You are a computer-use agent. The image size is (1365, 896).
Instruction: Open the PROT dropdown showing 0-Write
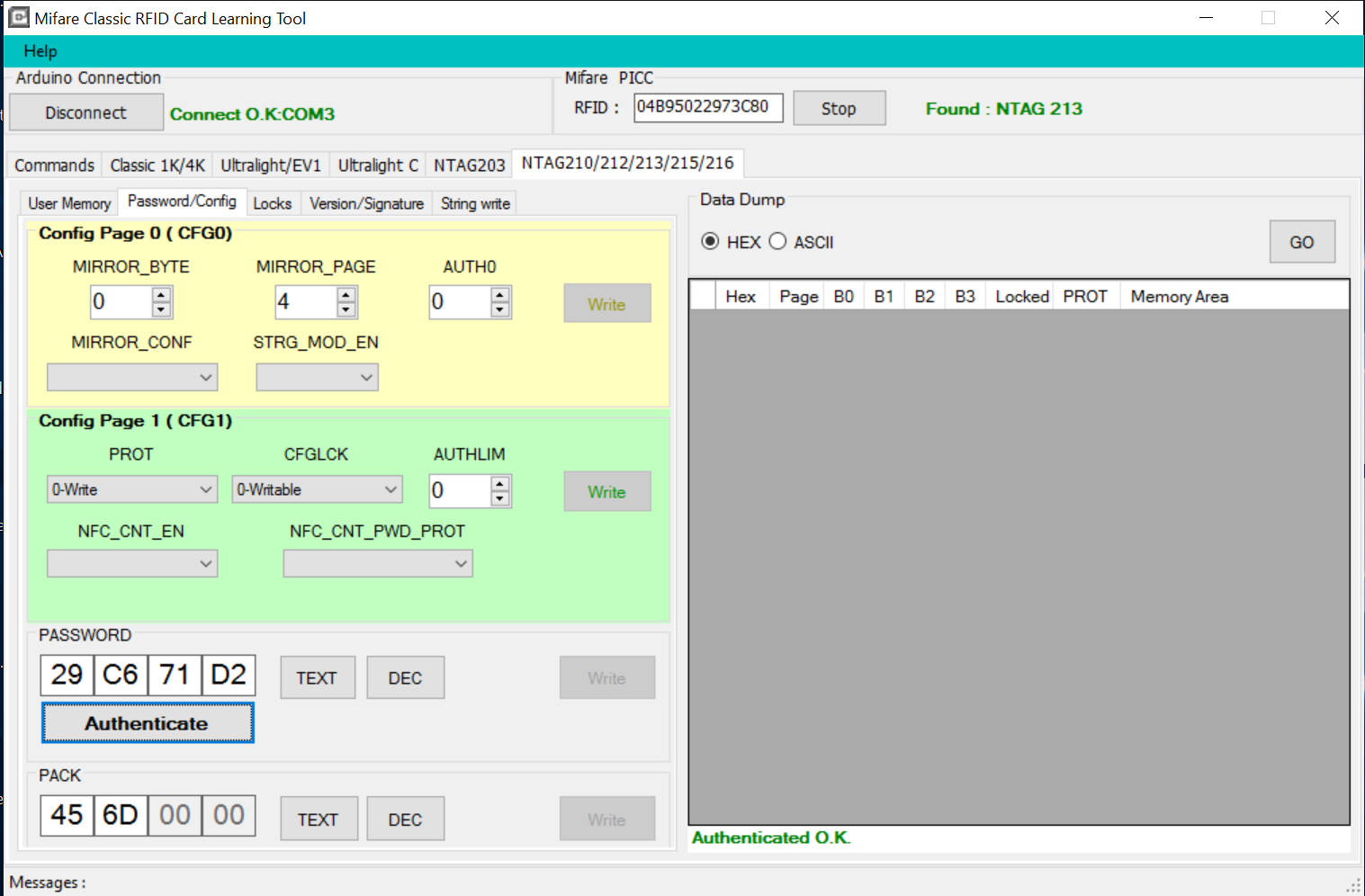132,489
